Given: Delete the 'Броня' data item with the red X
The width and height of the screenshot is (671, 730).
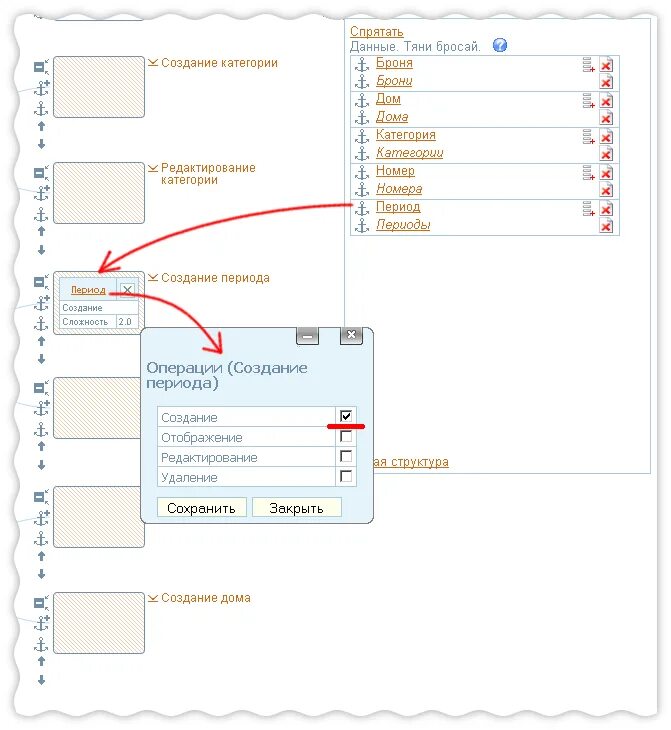Looking at the screenshot, I should click(x=606, y=65).
